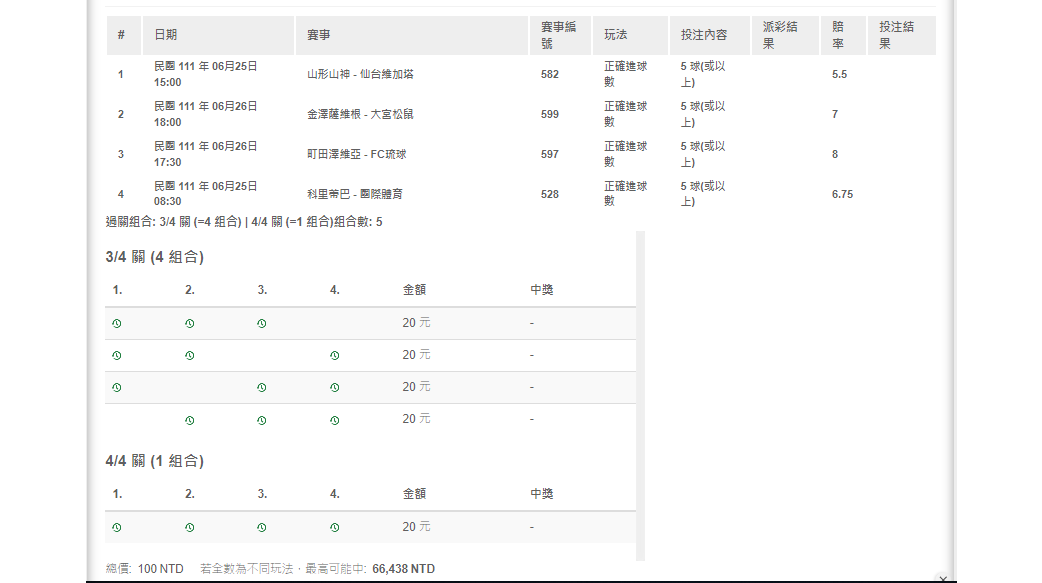Click the 賽事編號 column header

point(560,35)
